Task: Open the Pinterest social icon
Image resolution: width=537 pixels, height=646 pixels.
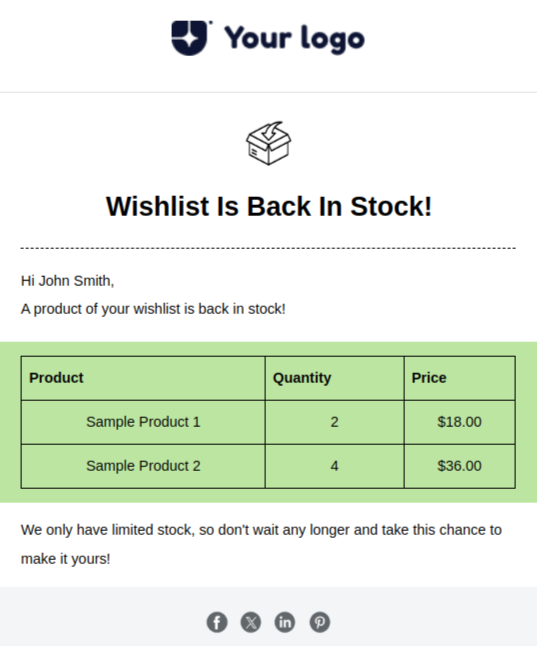Action: 320,622
